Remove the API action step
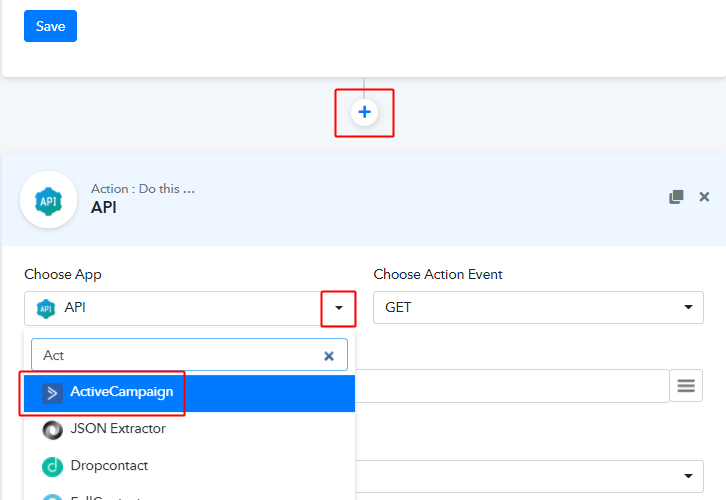Image resolution: width=726 pixels, height=500 pixels. [x=704, y=197]
